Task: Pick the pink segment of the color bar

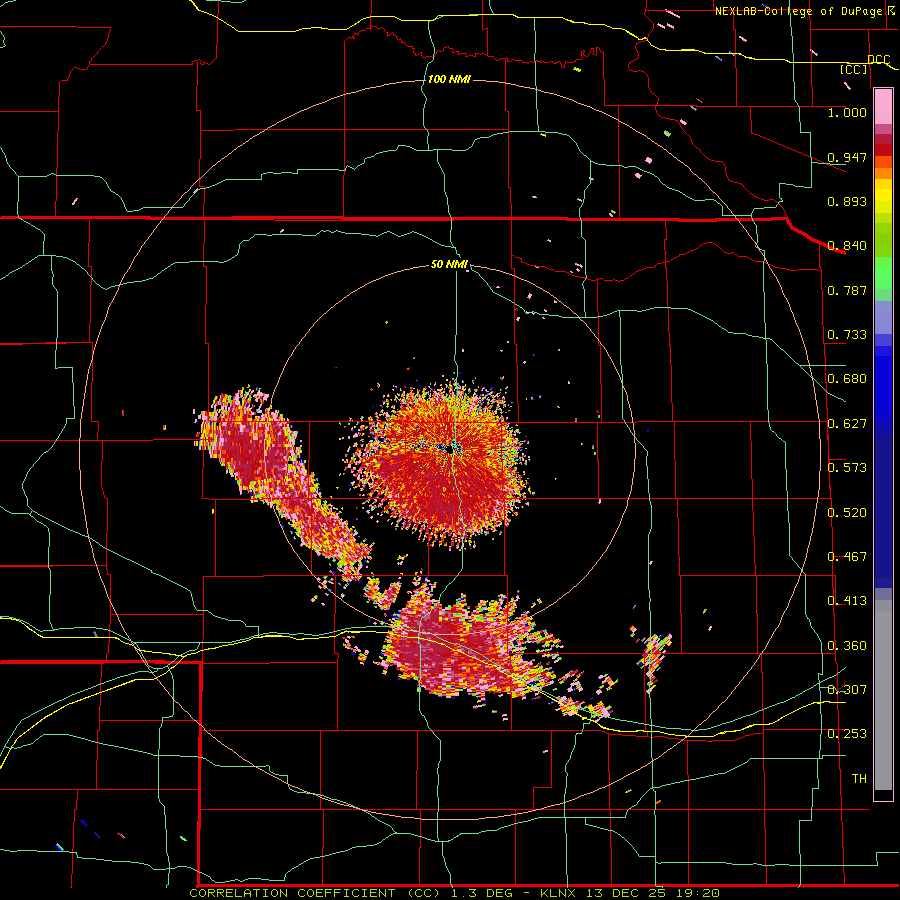Action: (x=883, y=107)
